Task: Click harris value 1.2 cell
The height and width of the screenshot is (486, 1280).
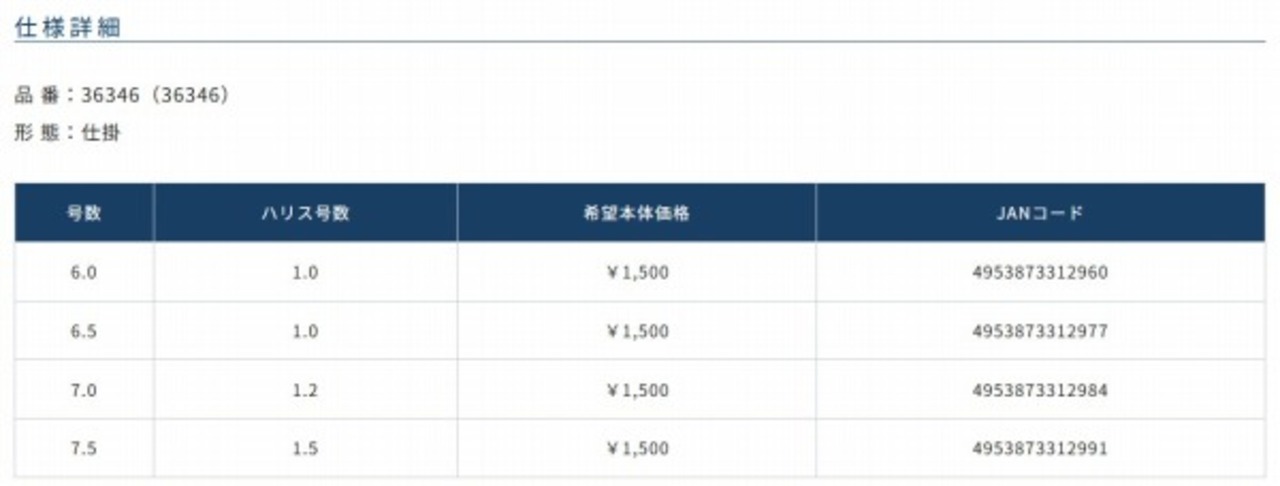Action: tap(305, 390)
